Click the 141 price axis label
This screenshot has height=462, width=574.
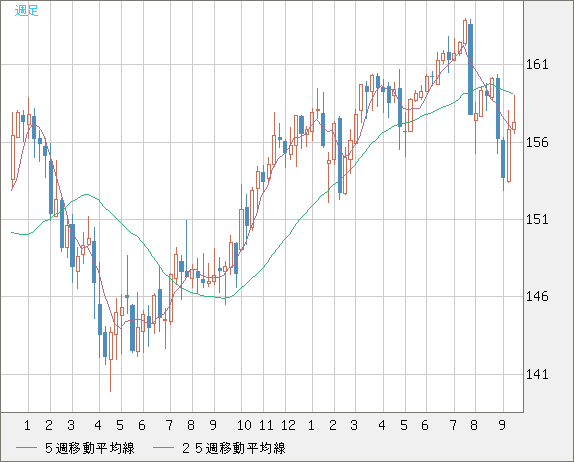point(537,375)
